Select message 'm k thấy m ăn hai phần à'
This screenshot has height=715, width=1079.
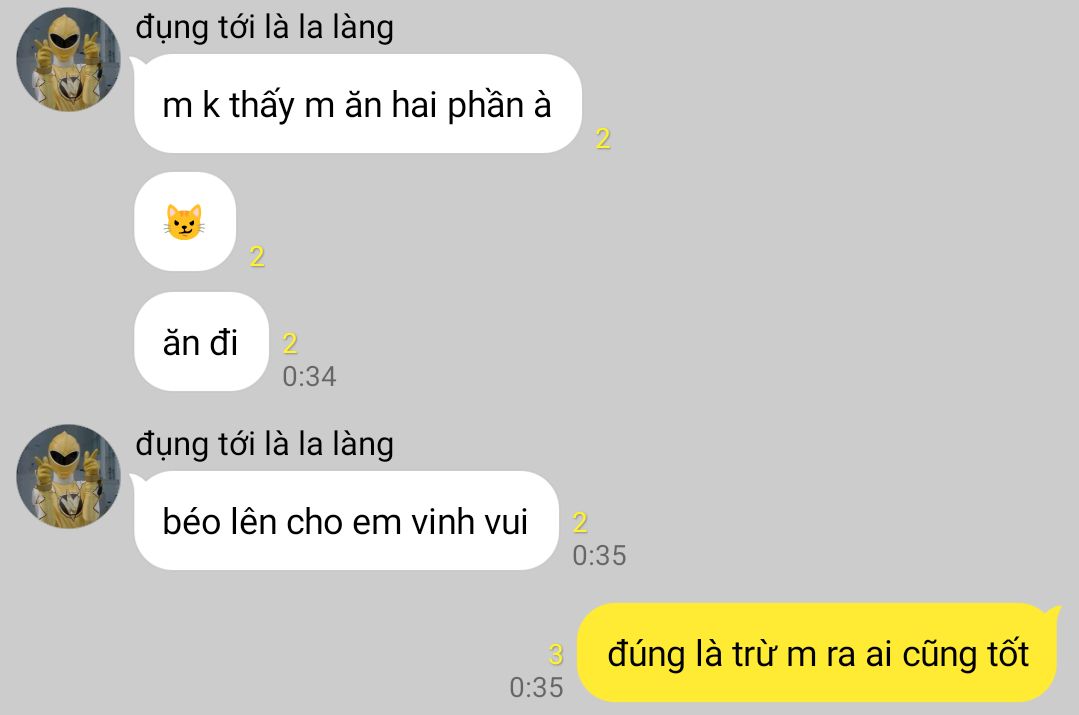click(358, 103)
